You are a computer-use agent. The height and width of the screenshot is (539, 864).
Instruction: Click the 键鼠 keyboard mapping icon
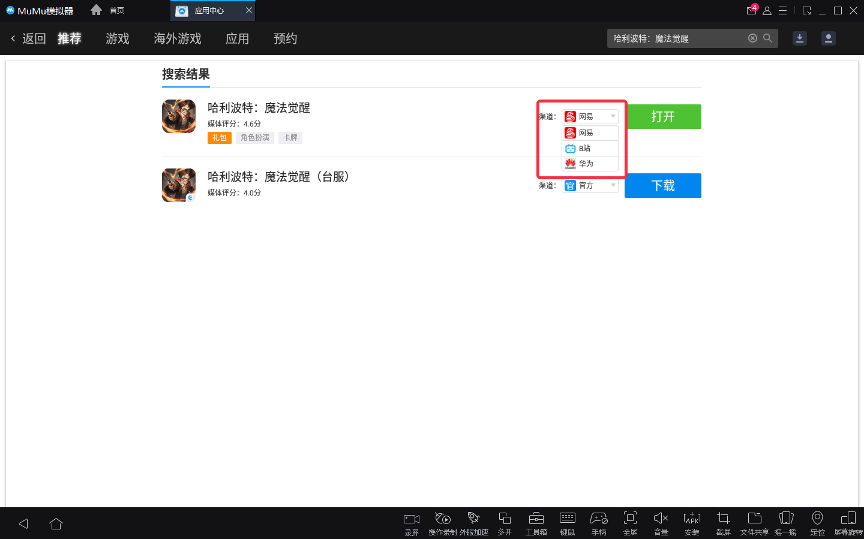(568, 518)
